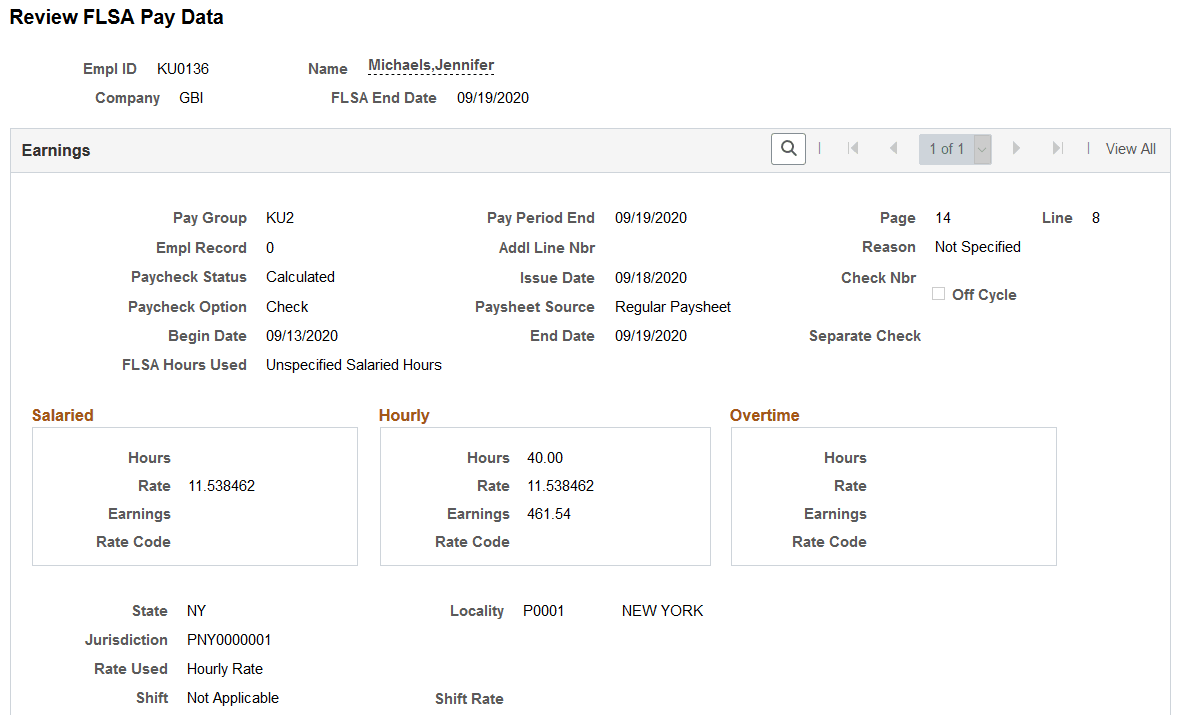Viewport: 1178px width, 715px height.
Task: Select the Paycheck Status value Calculated
Action: [x=298, y=276]
